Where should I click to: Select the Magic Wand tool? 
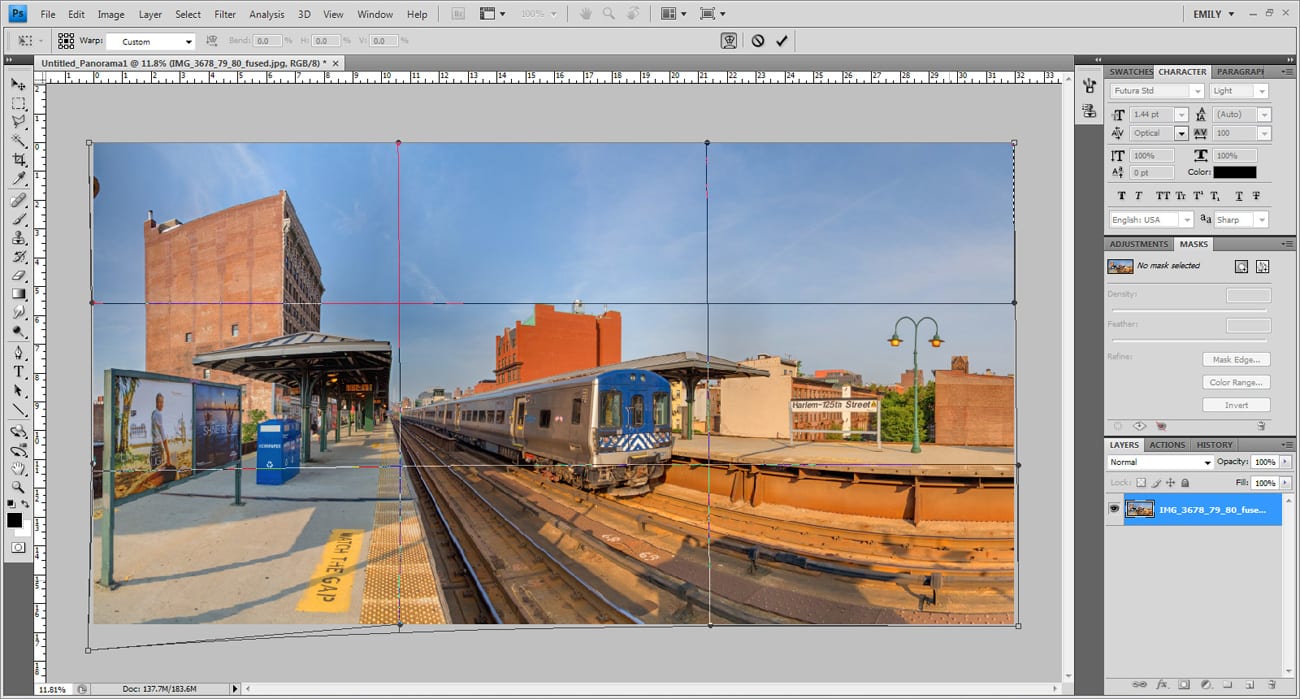click(18, 141)
